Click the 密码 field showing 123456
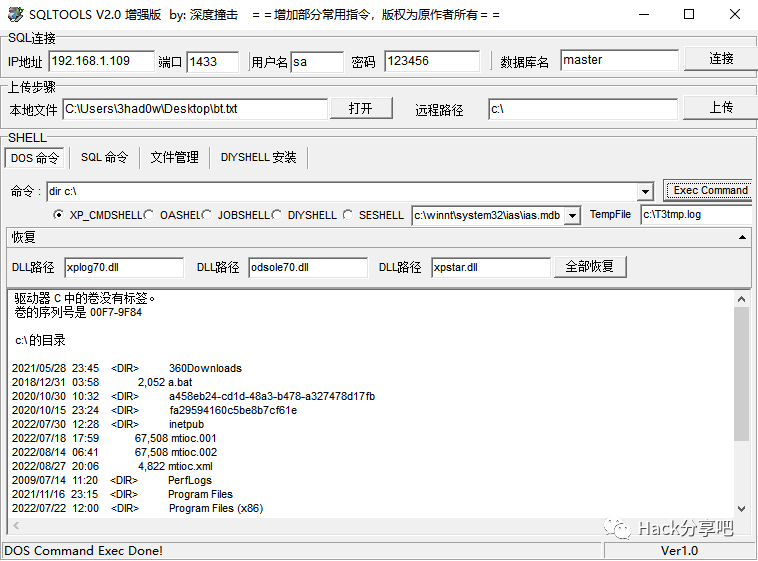This screenshot has width=758, height=561. point(432,61)
